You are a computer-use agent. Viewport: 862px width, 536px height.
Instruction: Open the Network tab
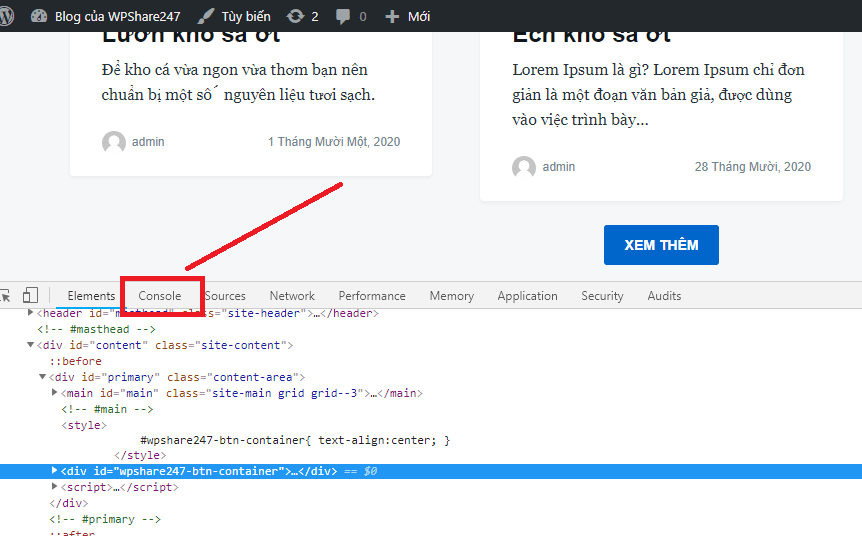292,296
